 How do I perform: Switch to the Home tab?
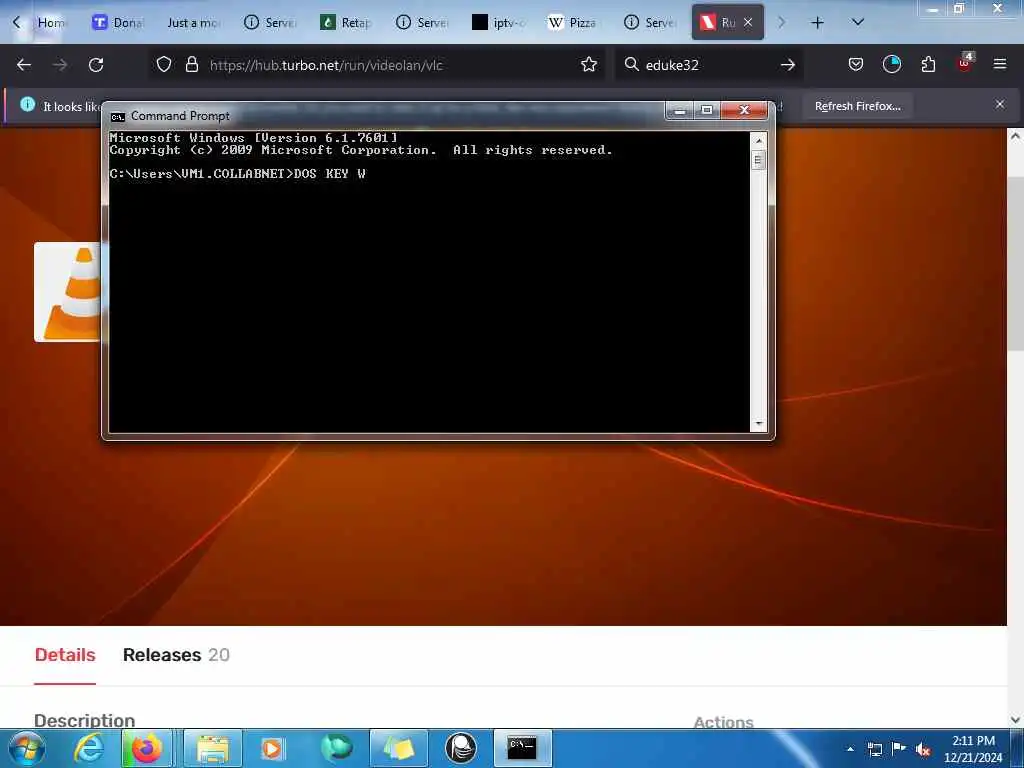[x=50, y=23]
